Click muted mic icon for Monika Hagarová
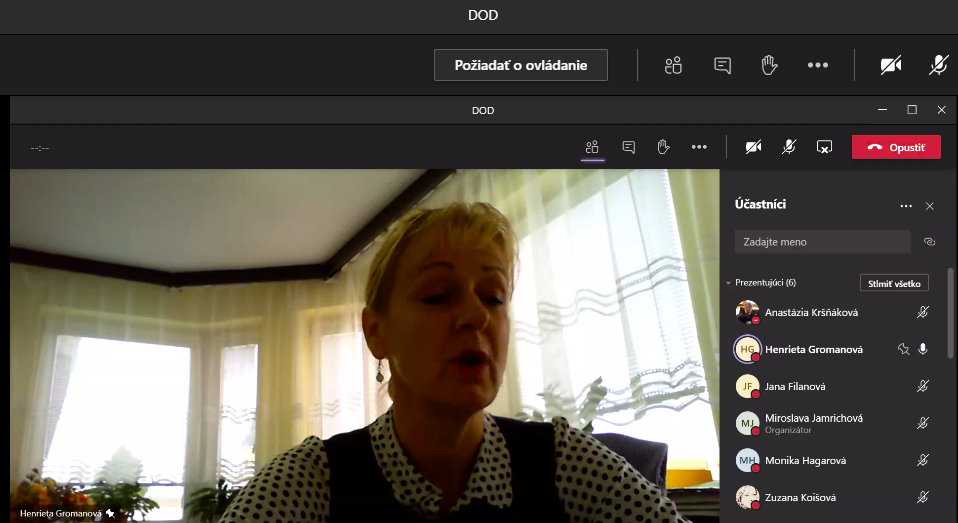The image size is (958, 523). point(923,460)
